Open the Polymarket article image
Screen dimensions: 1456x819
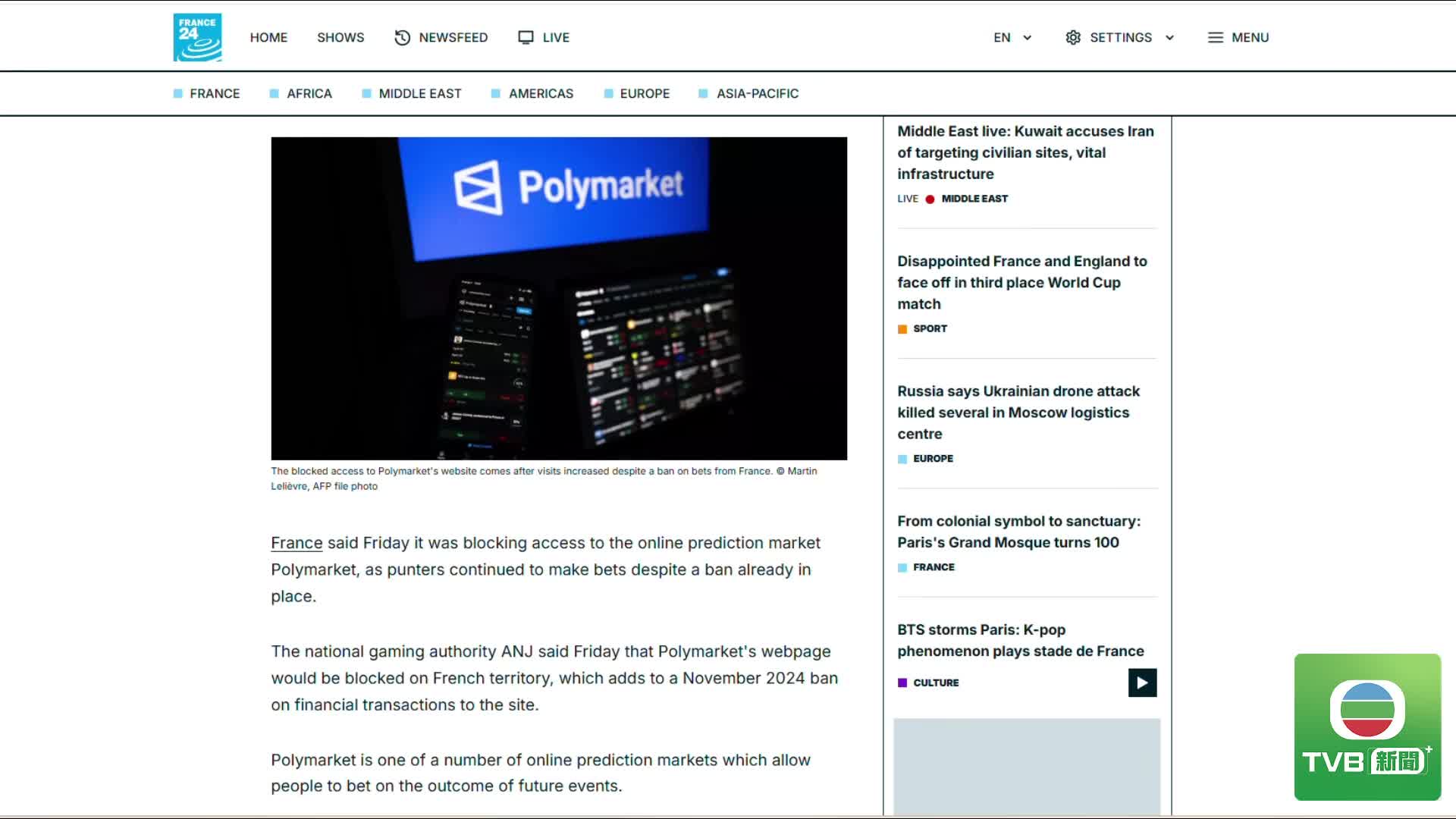[559, 298]
